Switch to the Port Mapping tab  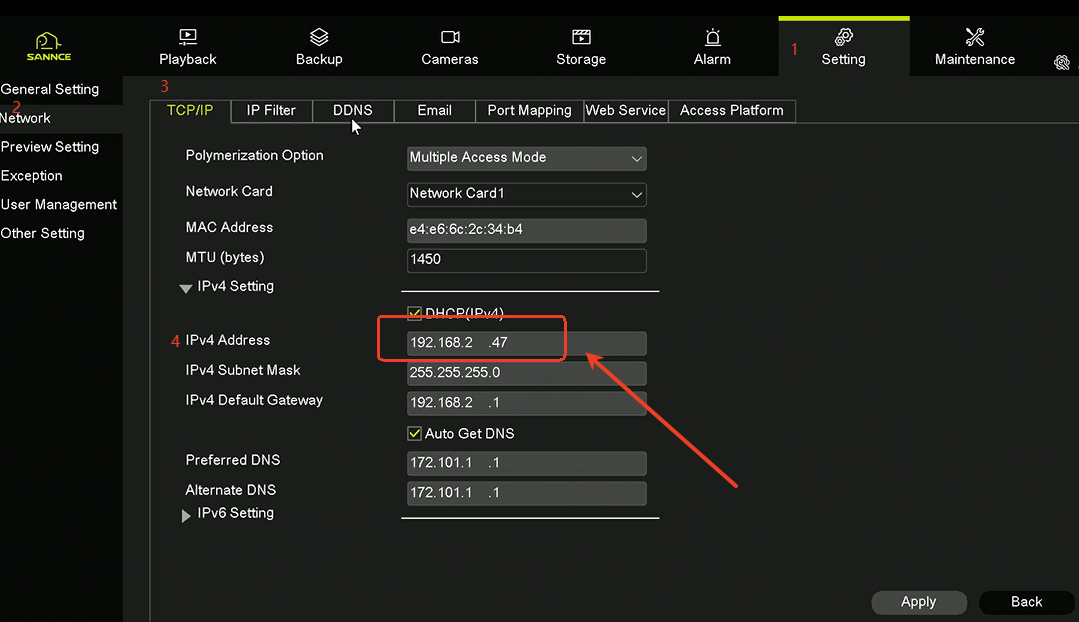pyautogui.click(x=530, y=111)
